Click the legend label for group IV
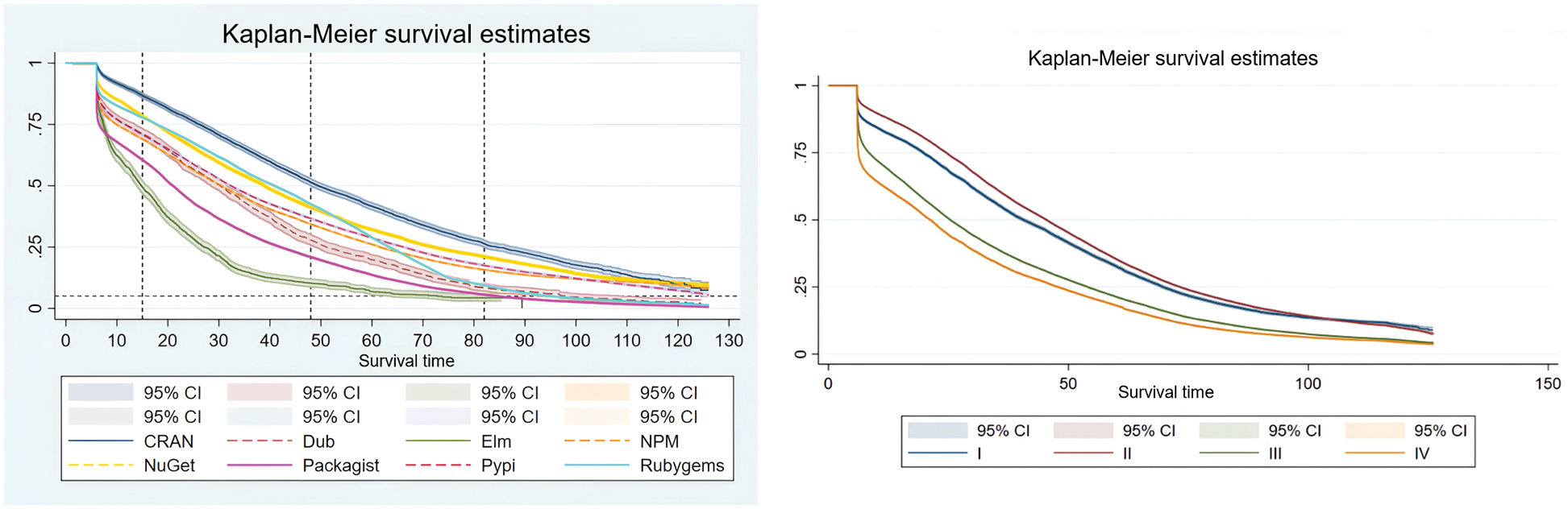1568x509 pixels. [1421, 453]
